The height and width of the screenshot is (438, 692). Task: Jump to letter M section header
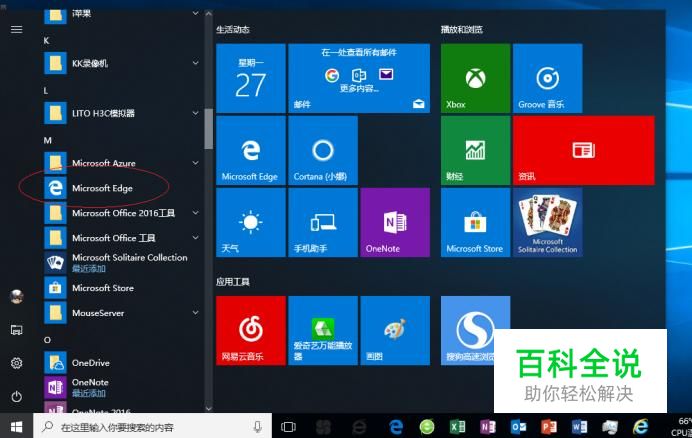(x=48, y=140)
